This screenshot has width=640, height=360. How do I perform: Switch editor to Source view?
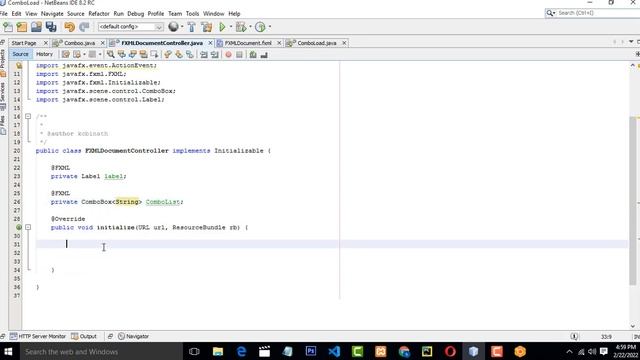[20, 54]
